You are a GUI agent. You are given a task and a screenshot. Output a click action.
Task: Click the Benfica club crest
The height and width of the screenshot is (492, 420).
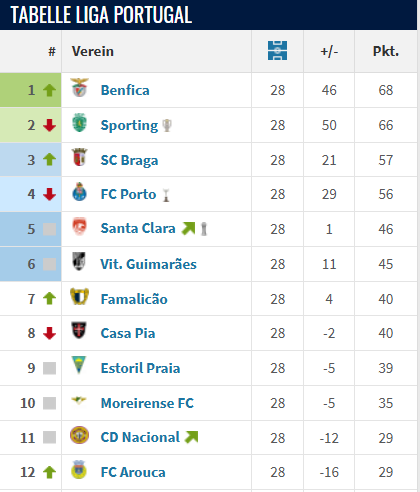[x=79, y=88]
